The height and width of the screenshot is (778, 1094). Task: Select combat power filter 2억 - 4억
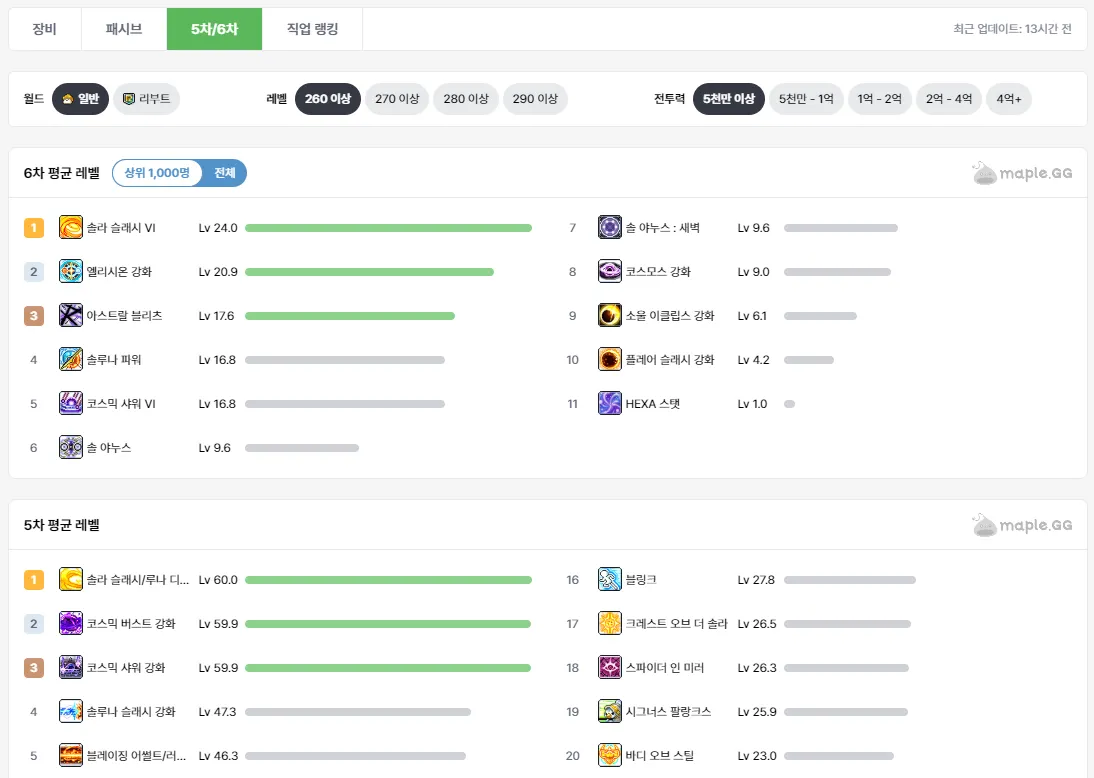click(x=949, y=98)
